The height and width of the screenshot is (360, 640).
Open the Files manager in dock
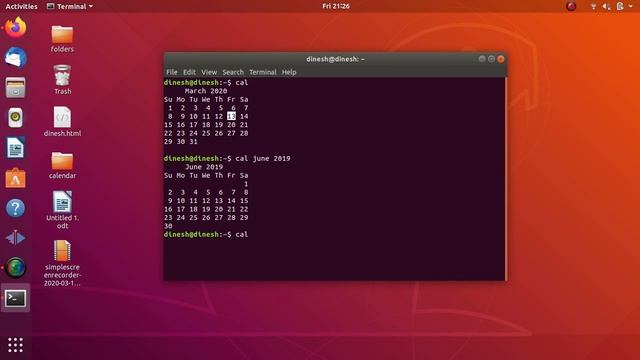tap(16, 87)
